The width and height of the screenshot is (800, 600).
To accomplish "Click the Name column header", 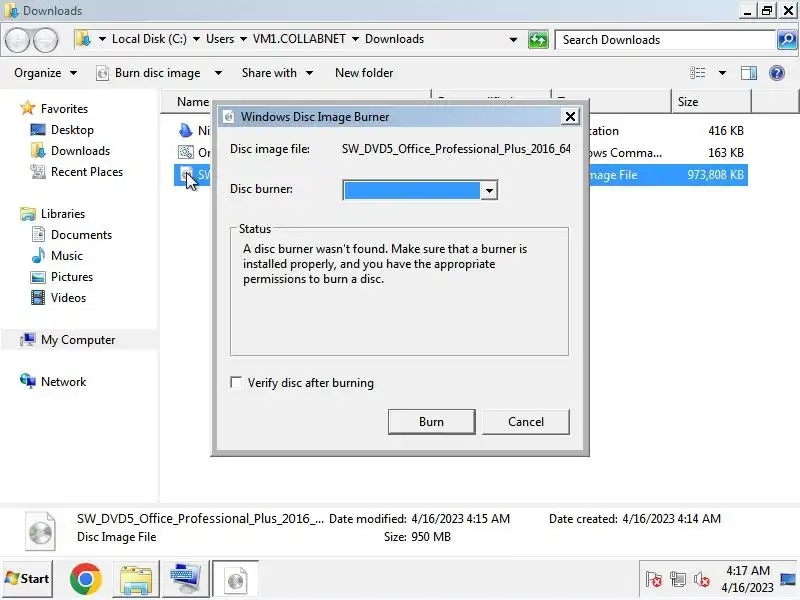I will pos(193,102).
